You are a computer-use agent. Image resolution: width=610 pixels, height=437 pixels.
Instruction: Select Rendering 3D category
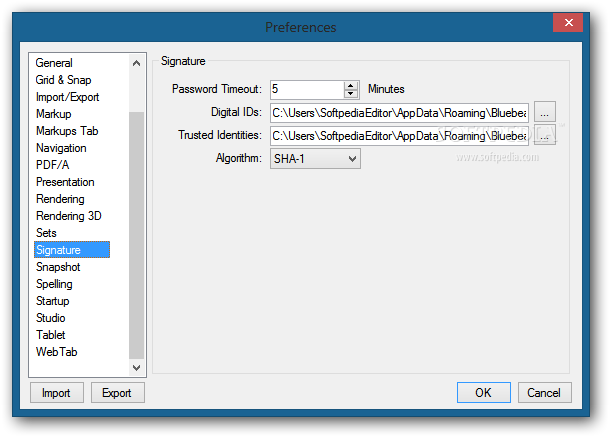pos(68,216)
